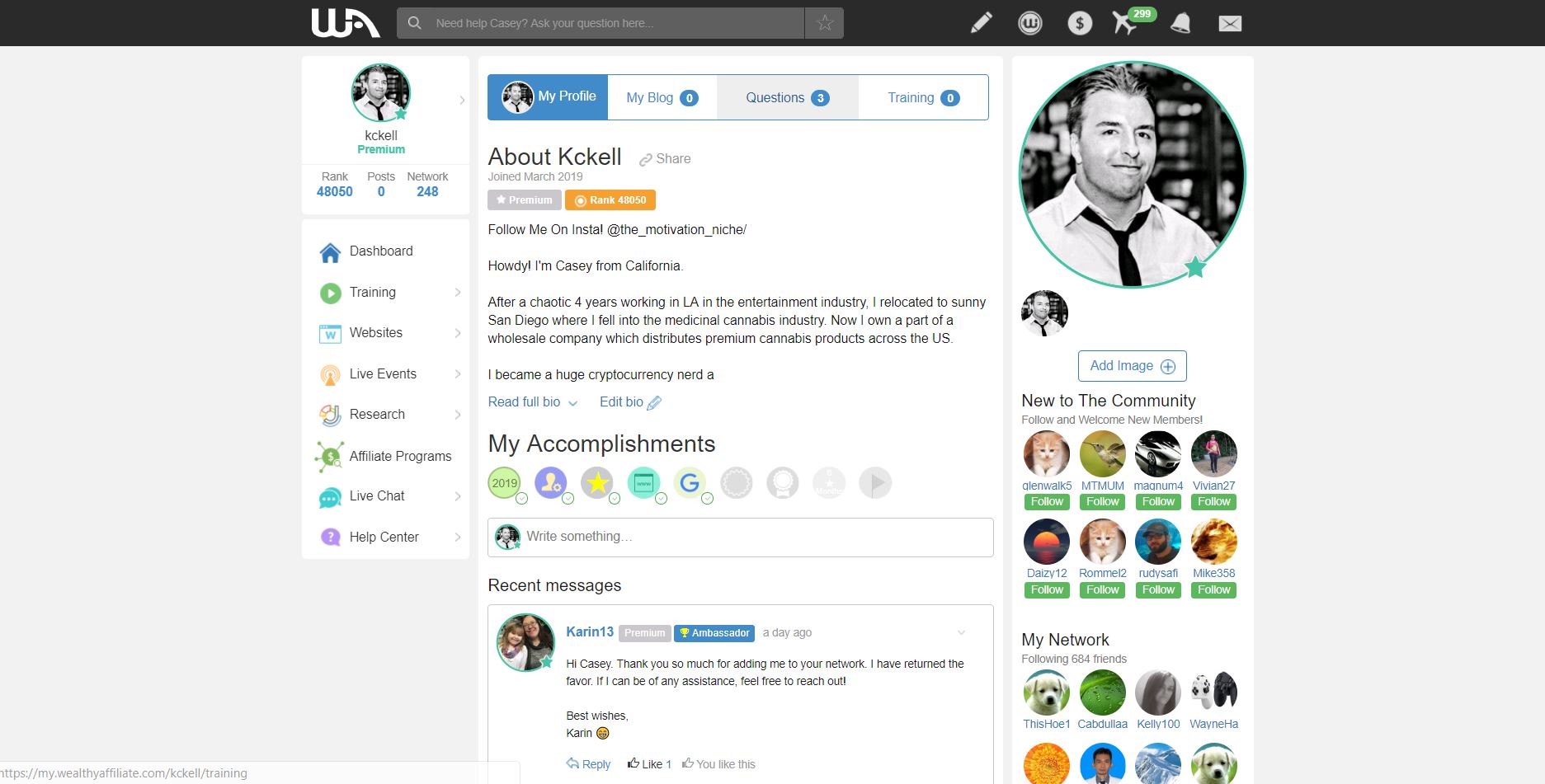The image size is (1545, 784).
Task: Click the small profile thumbnail under the large photo
Action: coord(1045,313)
